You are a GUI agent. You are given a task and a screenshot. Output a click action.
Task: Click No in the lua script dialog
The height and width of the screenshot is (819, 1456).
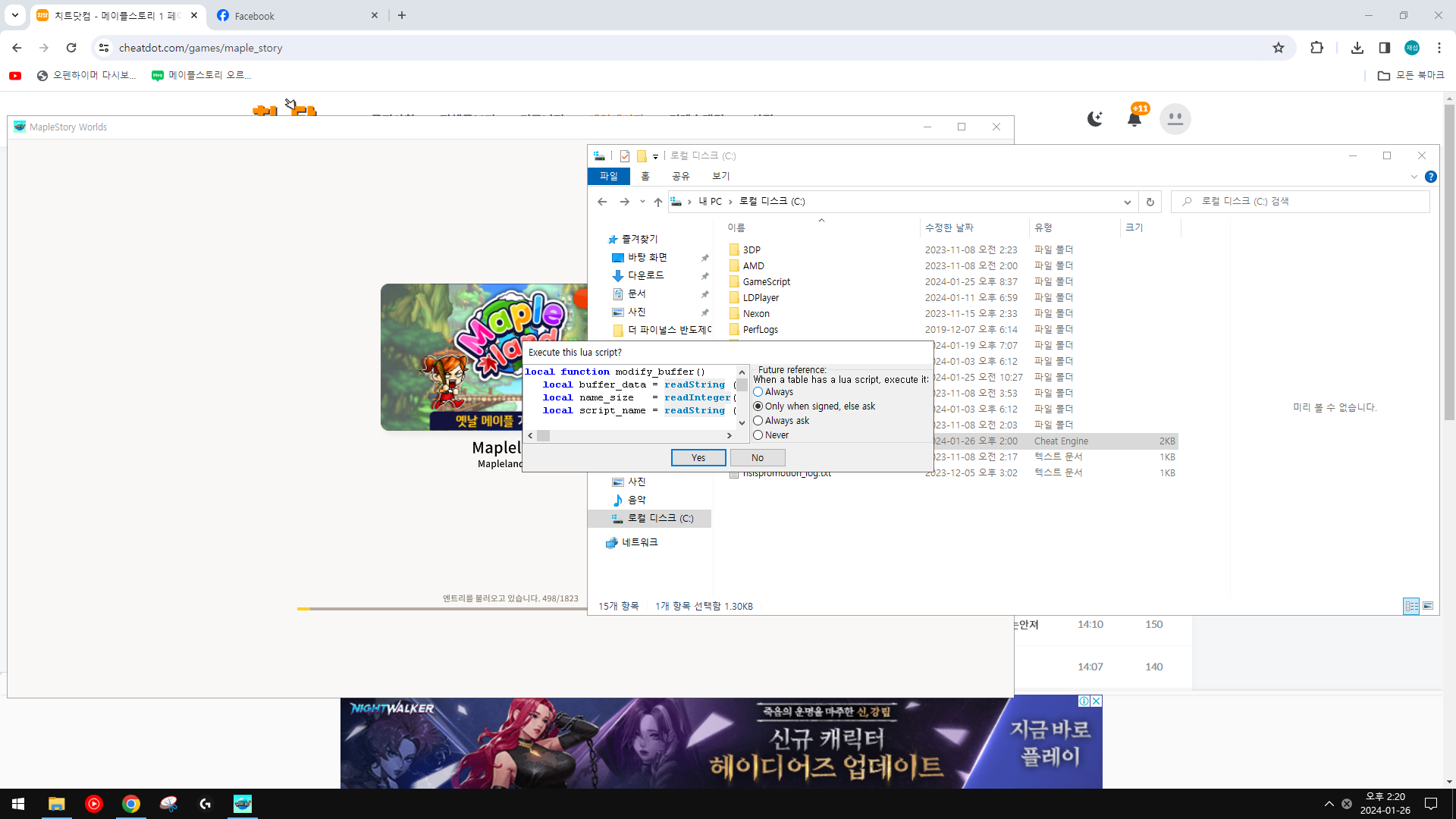[x=757, y=457]
